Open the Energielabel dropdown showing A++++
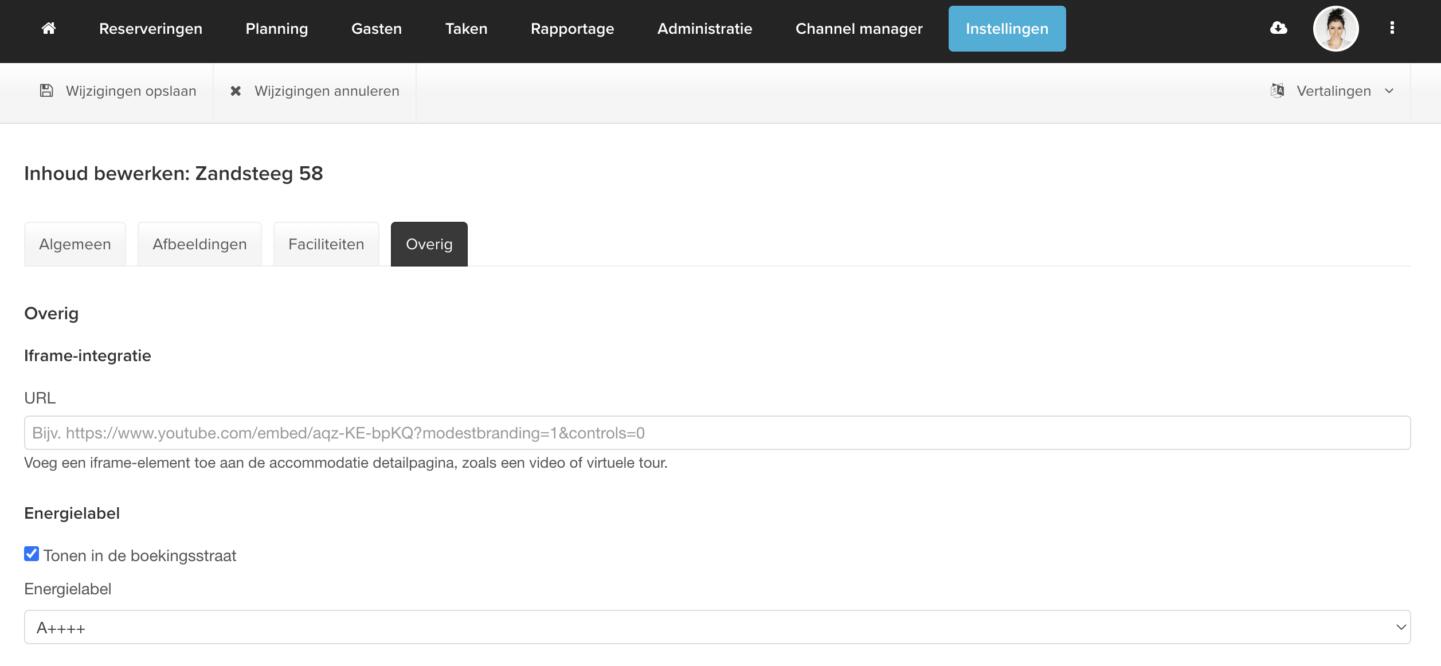Viewport: 1441px width, 666px height. click(x=717, y=628)
